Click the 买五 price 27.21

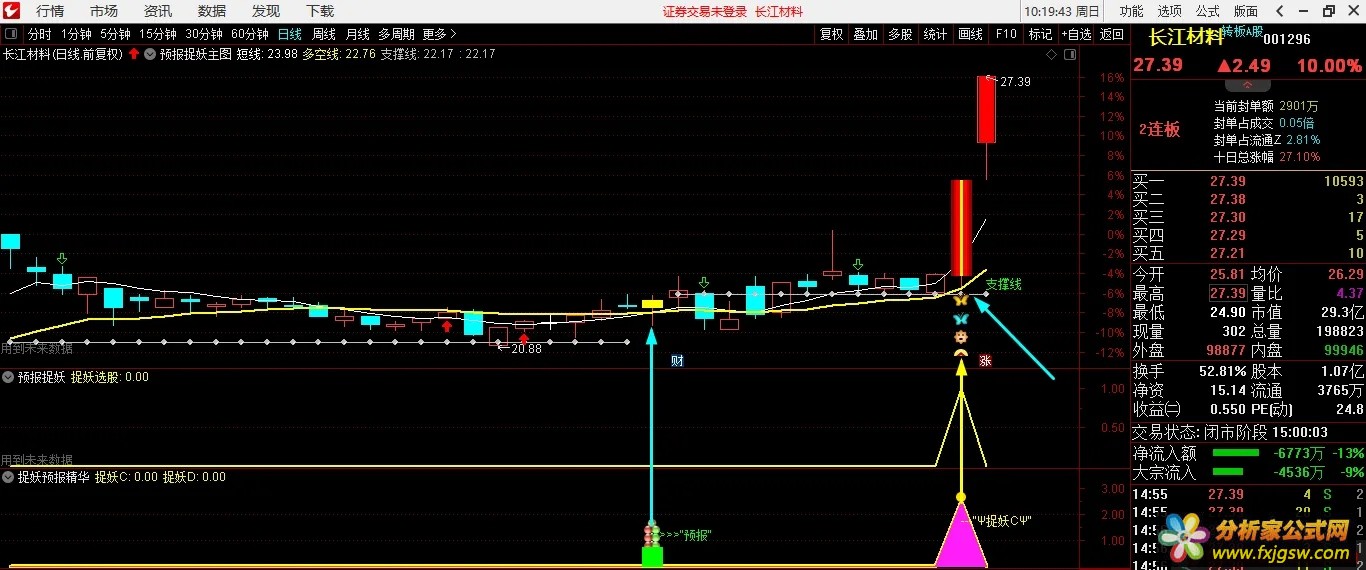(1227, 253)
